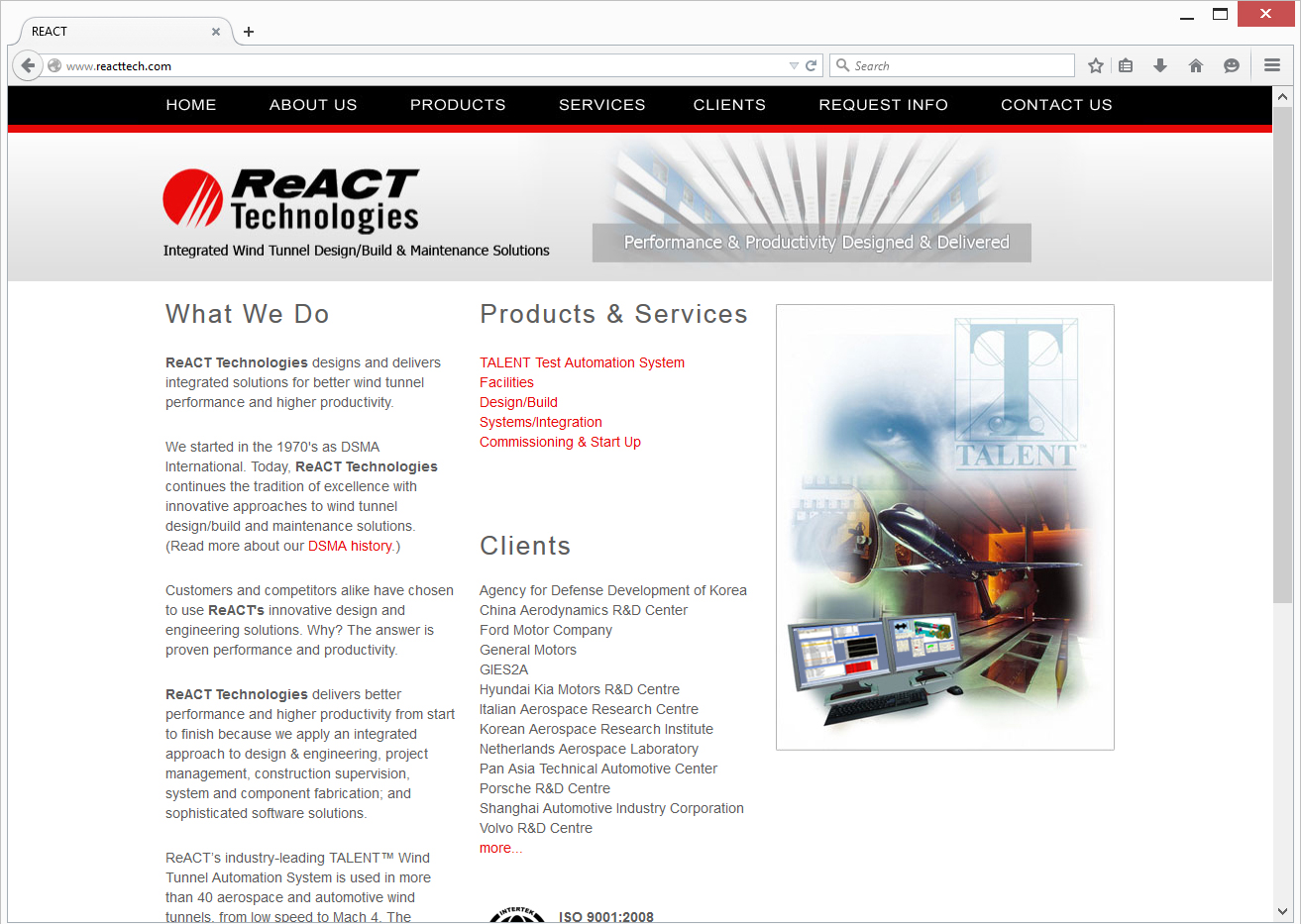Open the hamburger menu icon
Image resolution: width=1301 pixels, height=924 pixels.
pyautogui.click(x=1272, y=65)
